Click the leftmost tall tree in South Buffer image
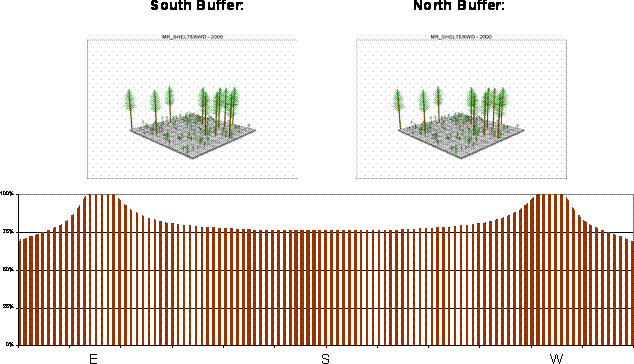The image size is (634, 364). [130, 109]
